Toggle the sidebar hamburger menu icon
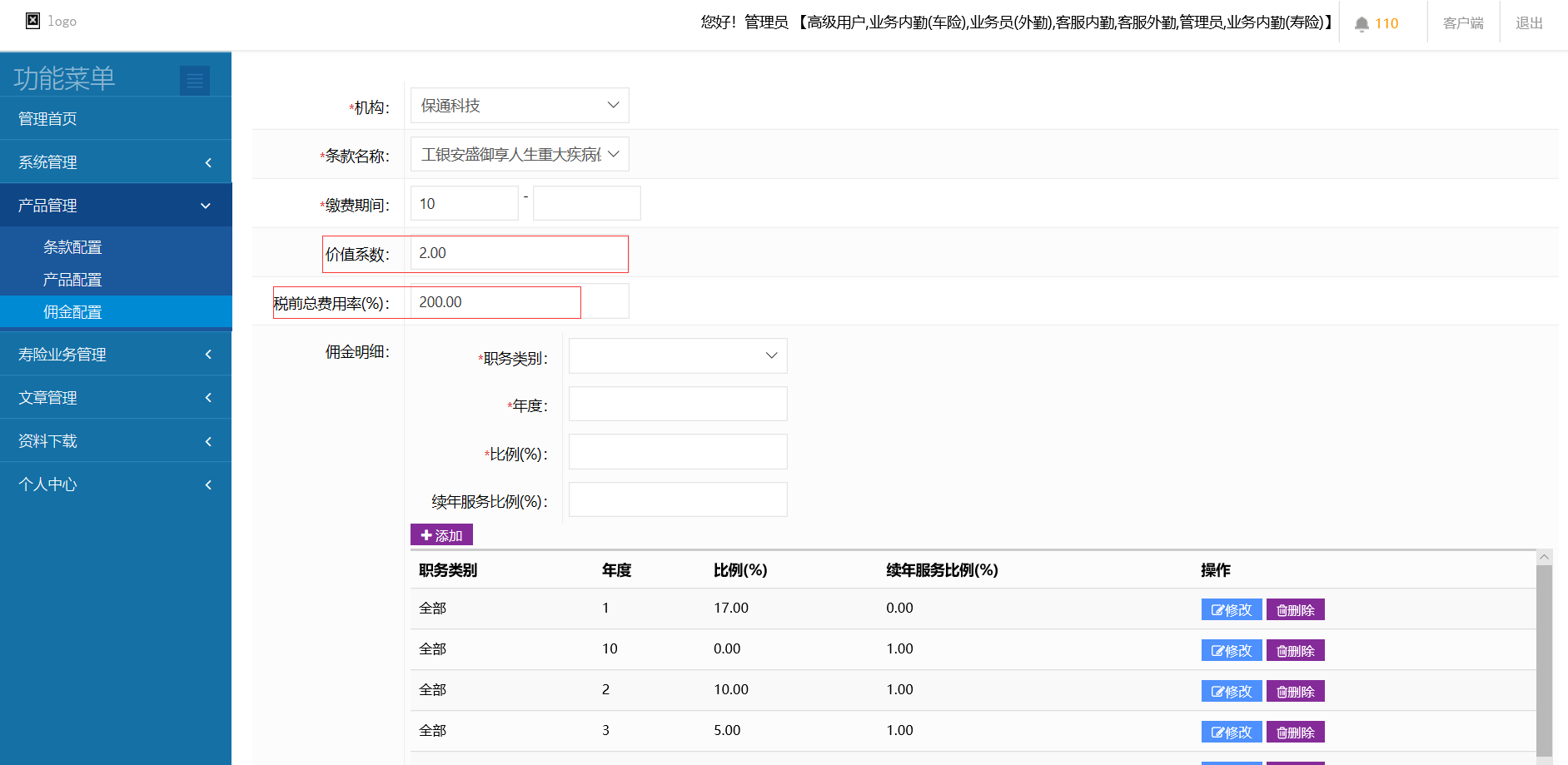The width and height of the screenshot is (1568, 765). 195,80
